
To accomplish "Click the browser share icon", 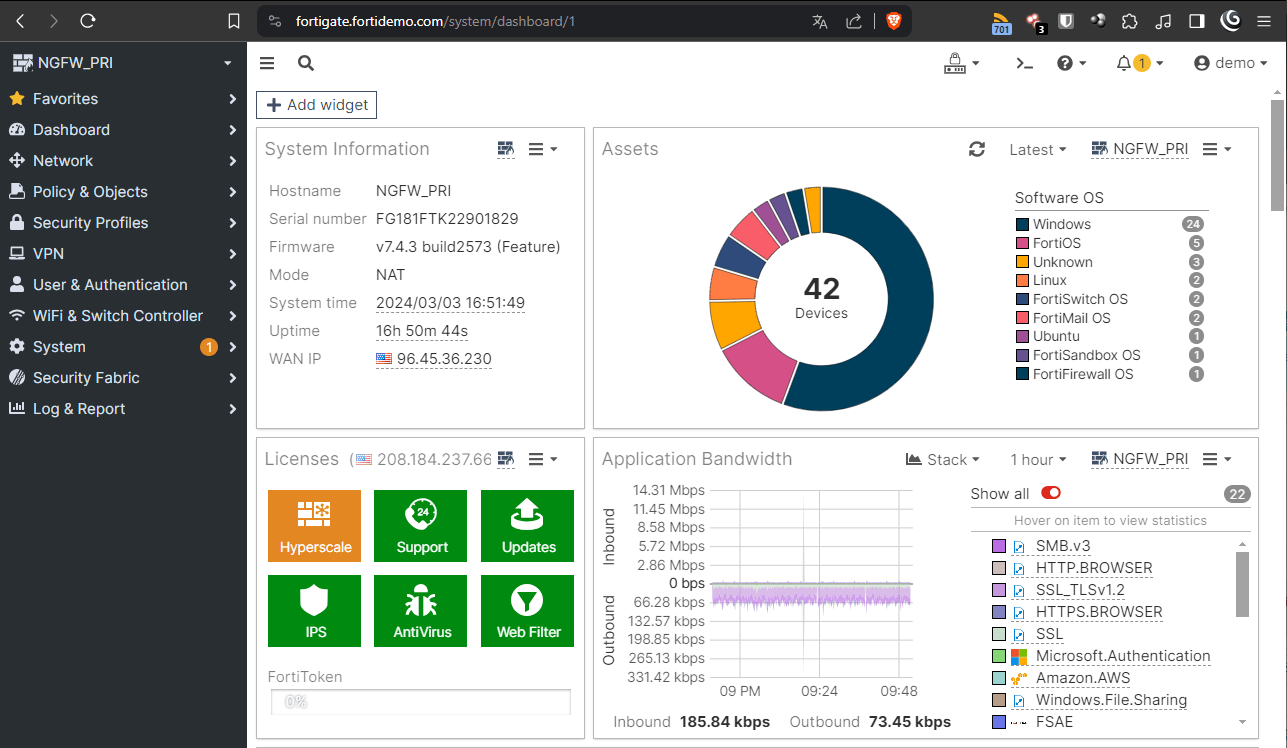I will coord(854,21).
